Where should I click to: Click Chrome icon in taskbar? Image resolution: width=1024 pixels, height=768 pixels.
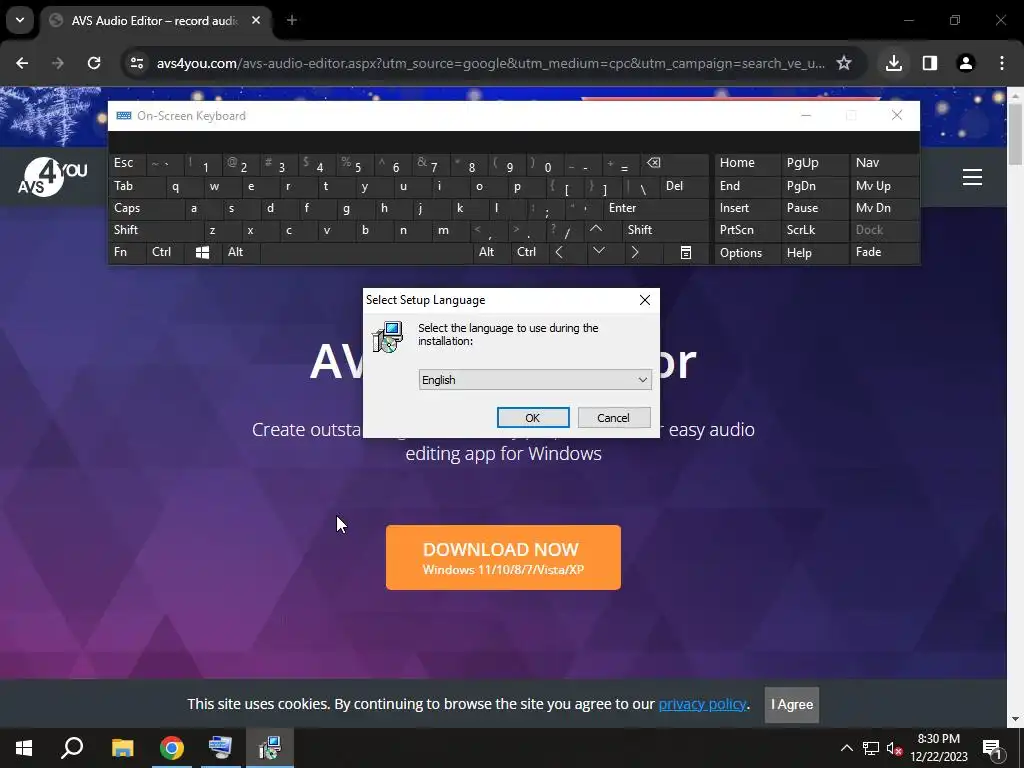[x=172, y=748]
